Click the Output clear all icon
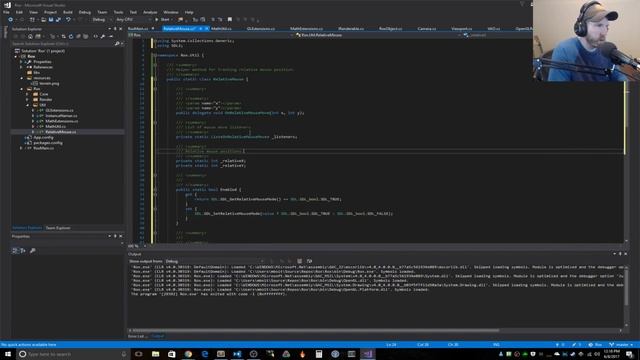The image size is (640, 360). (x=300, y=261)
